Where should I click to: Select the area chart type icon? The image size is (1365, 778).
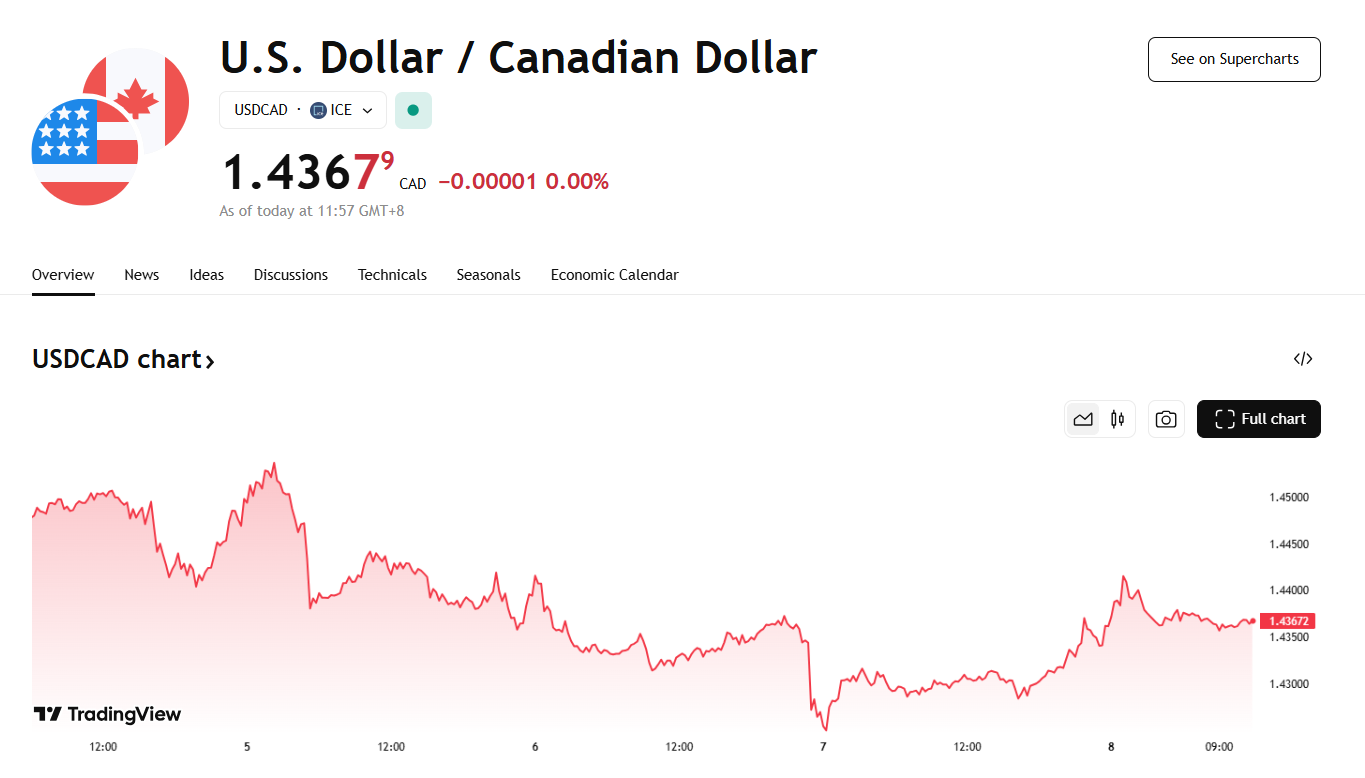(1083, 420)
